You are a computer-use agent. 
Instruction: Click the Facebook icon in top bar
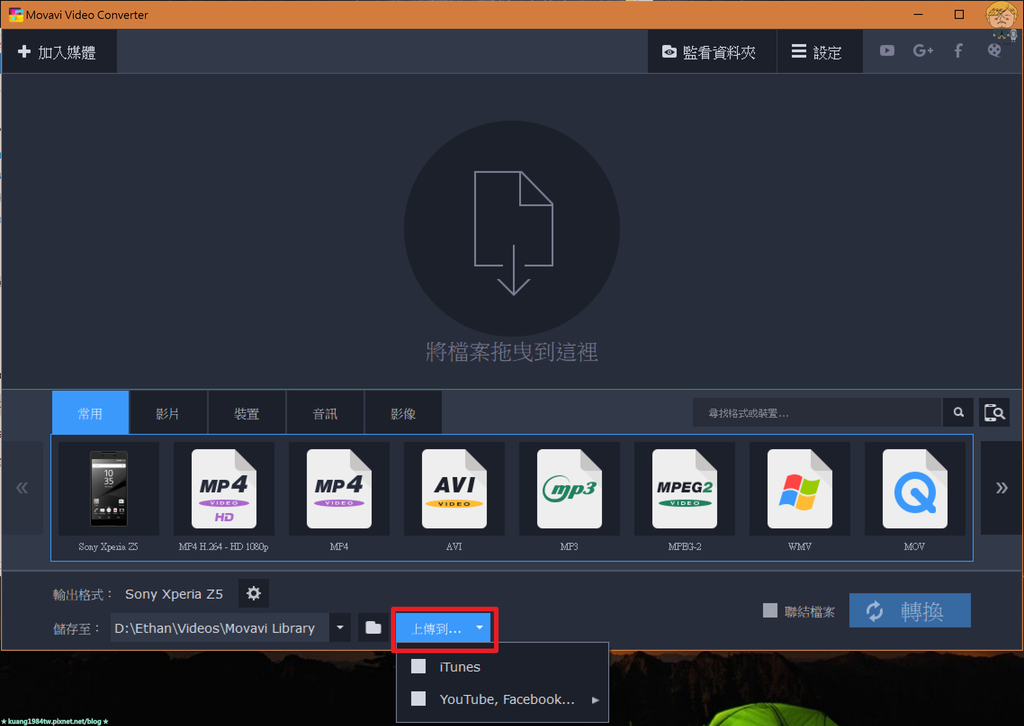958,50
